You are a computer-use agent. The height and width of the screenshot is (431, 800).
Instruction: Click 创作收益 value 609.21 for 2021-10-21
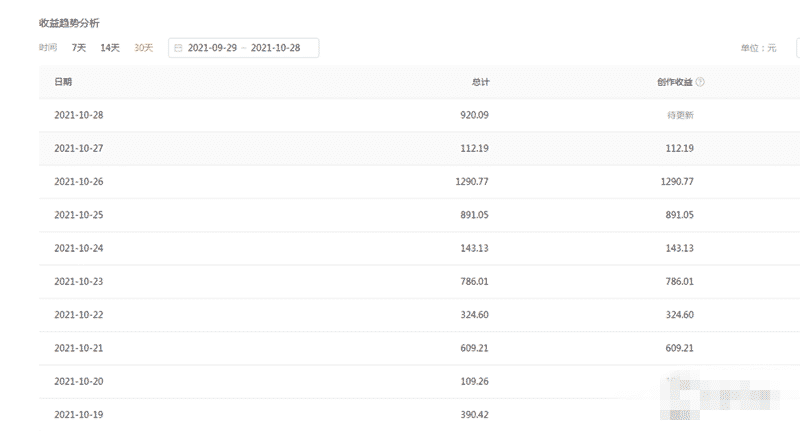coord(679,348)
